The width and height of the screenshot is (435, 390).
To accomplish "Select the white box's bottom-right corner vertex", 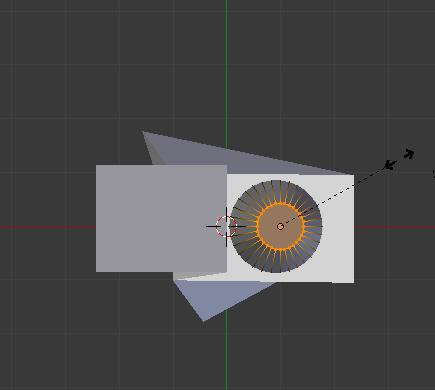I will click(354, 283).
